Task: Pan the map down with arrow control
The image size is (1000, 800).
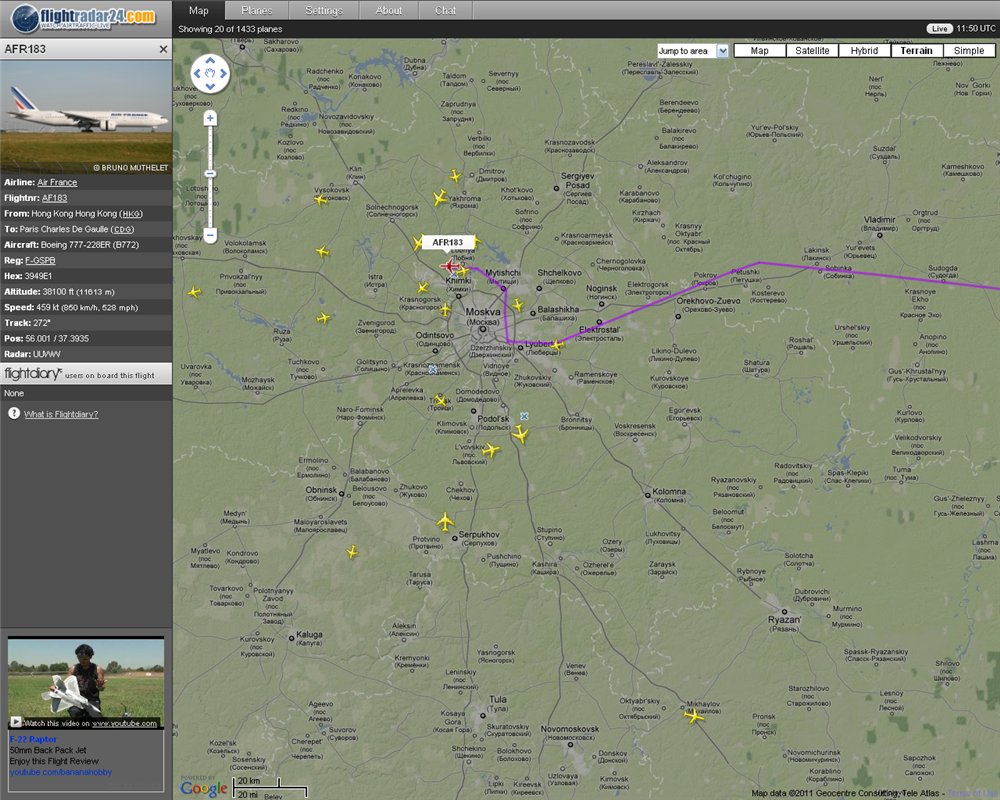Action: (x=210, y=86)
